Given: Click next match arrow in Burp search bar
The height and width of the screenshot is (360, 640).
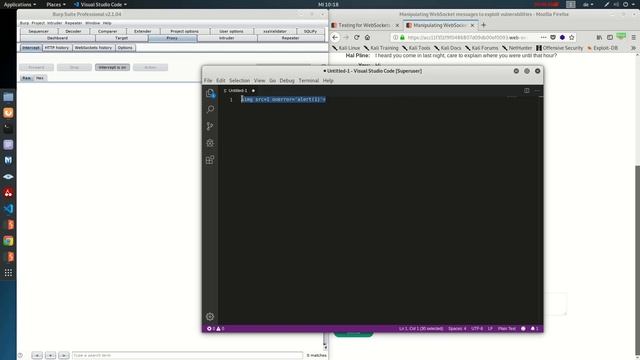Looking at the screenshot, I should (x=64, y=355).
